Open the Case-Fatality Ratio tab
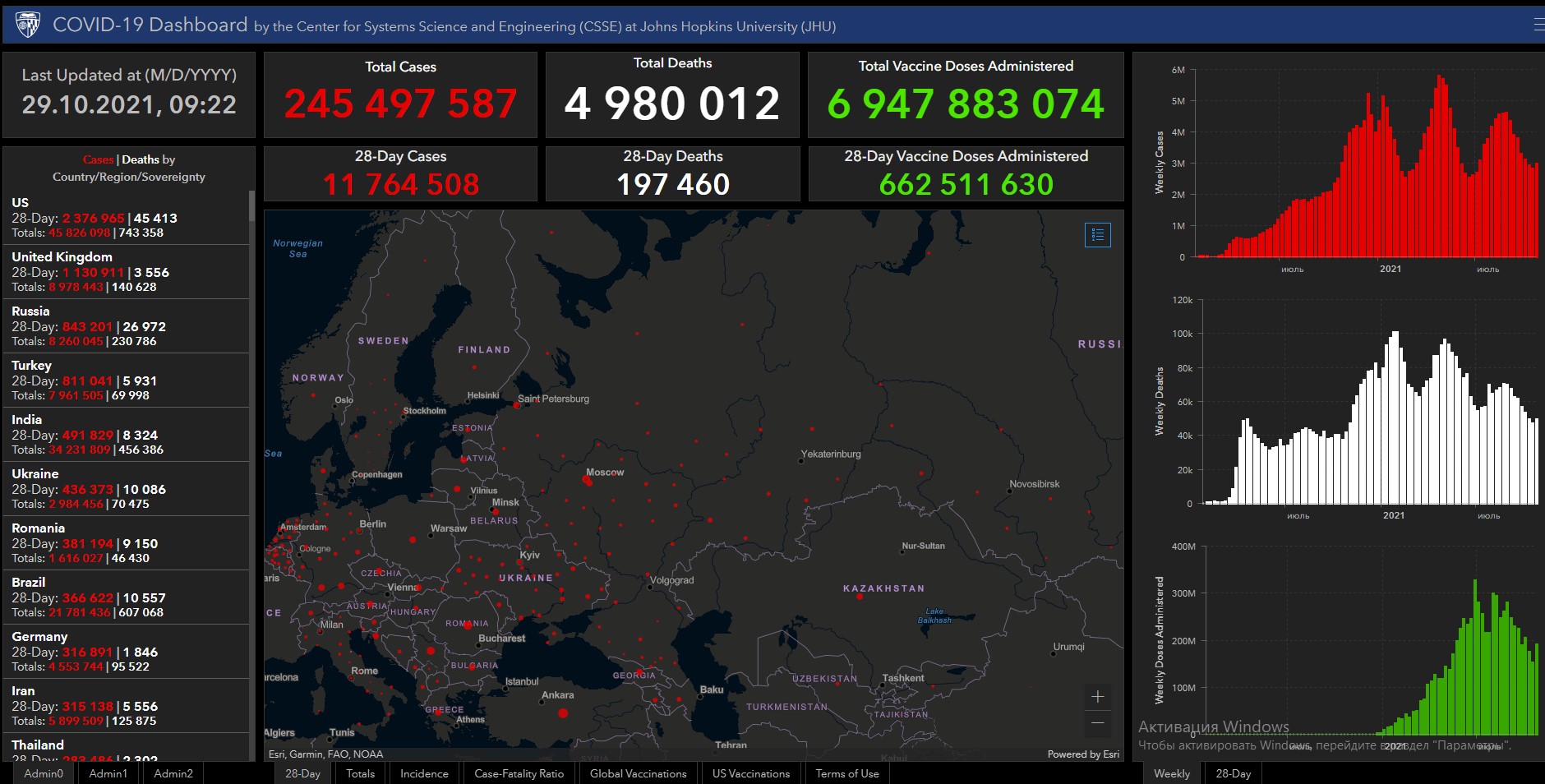The height and width of the screenshot is (784, 1545). pos(519,773)
